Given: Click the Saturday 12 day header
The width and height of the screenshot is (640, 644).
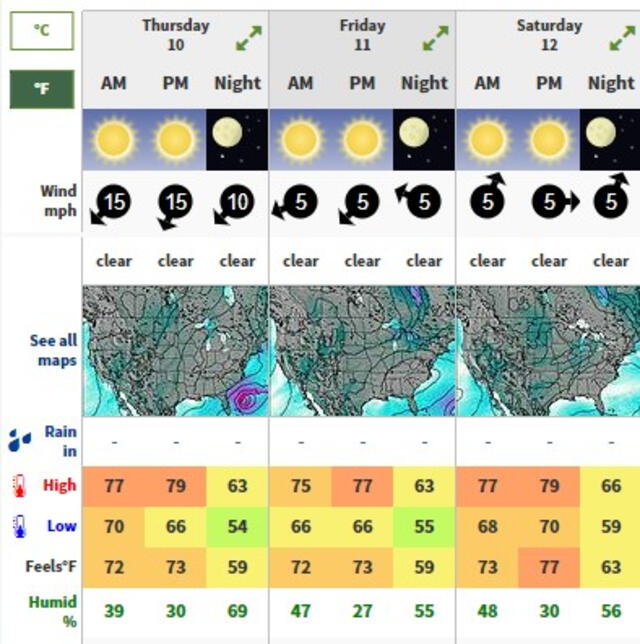Looking at the screenshot, I should (549, 35).
